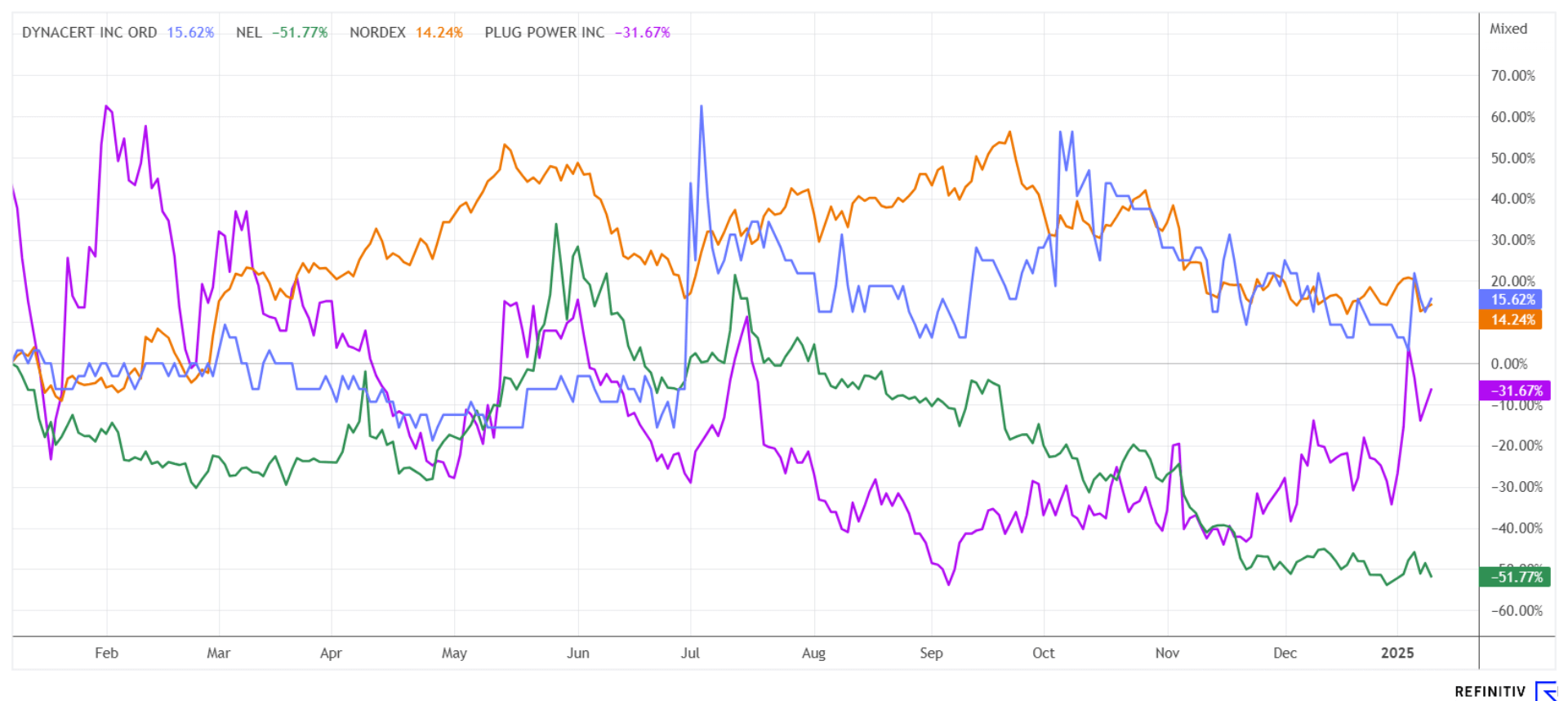The height and width of the screenshot is (701, 1568).
Task: Click the Jul label on the time axis
Action: point(690,653)
